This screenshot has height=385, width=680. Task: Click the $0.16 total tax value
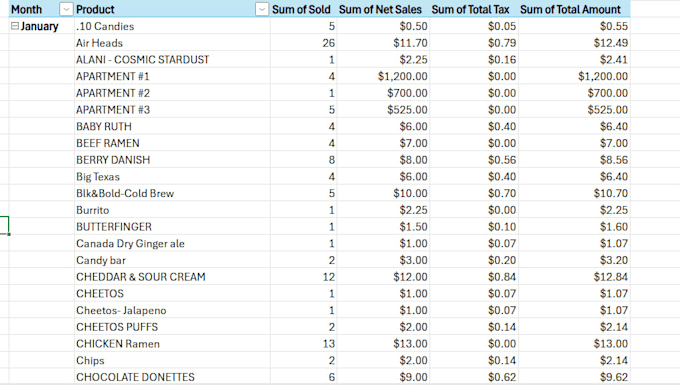pos(502,59)
